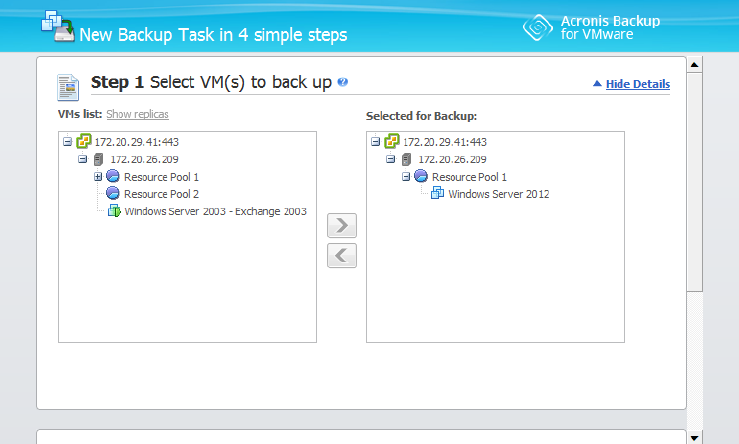Click the Windows Server 2012 VM icon

437,193
